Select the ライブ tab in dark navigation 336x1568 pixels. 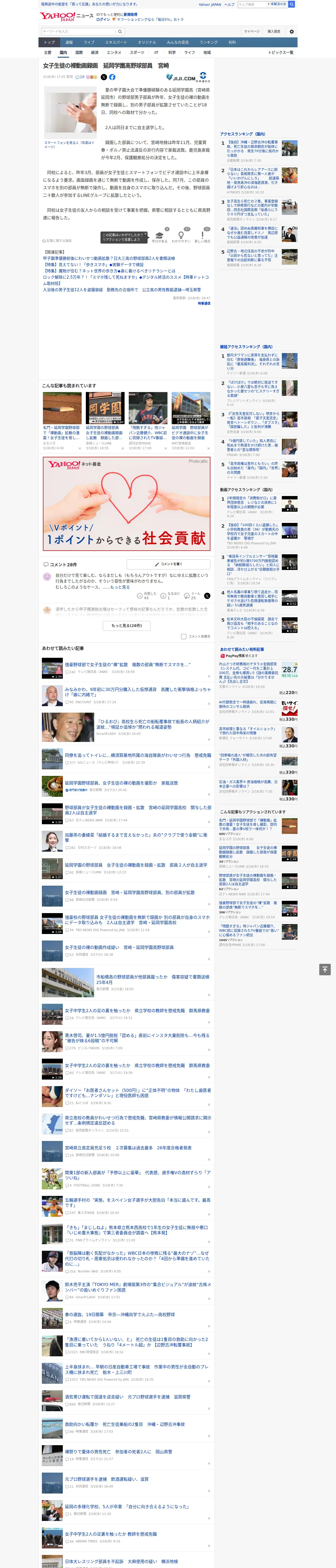click(89, 42)
